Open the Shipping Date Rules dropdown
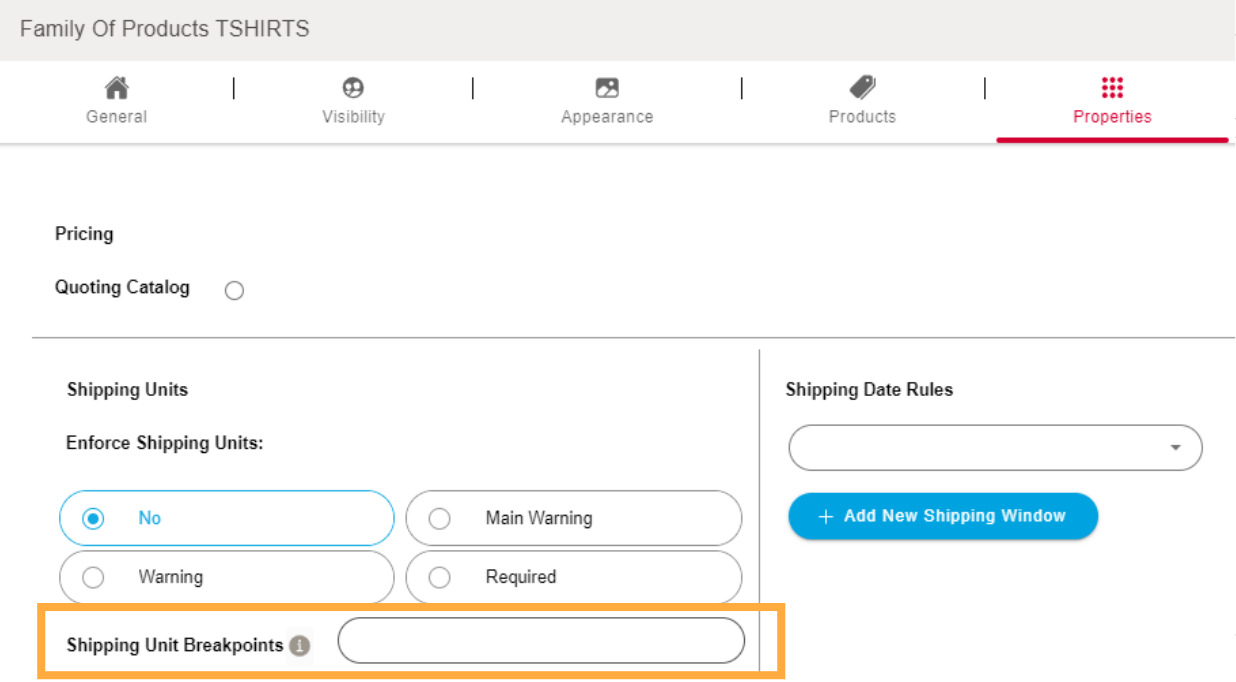 (995, 447)
